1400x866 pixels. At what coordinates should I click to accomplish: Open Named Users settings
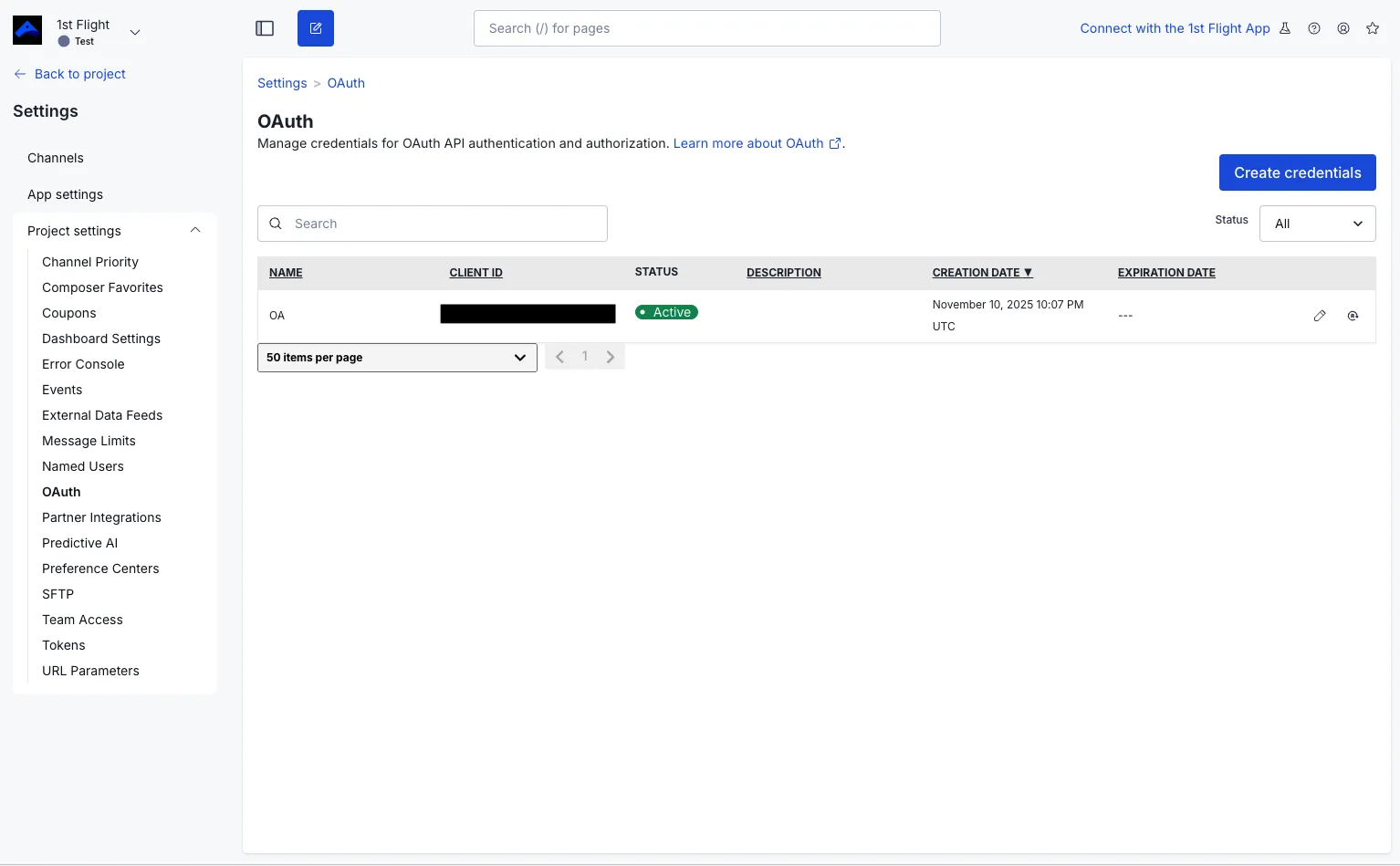pos(83,466)
